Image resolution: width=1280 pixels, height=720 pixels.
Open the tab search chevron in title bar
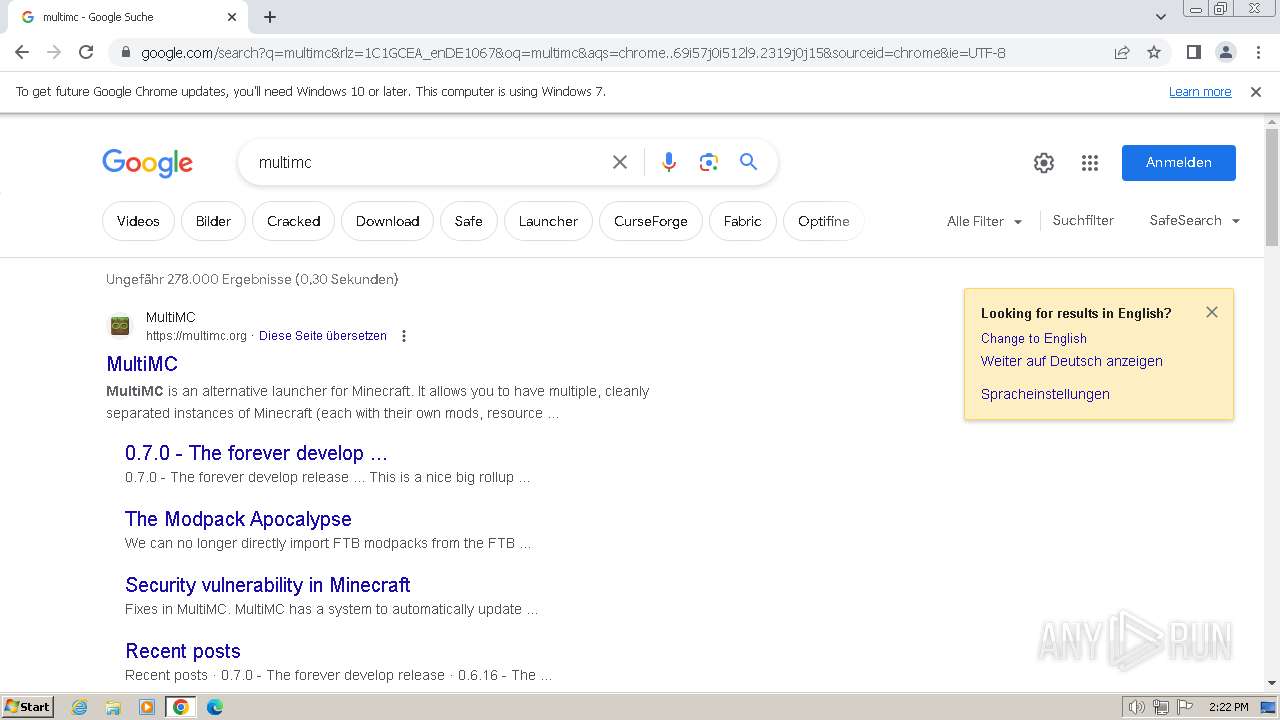(x=1160, y=17)
